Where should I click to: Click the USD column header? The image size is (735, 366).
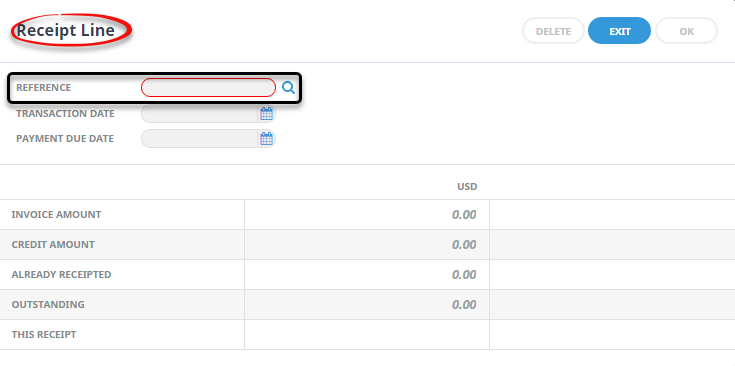[467, 187]
